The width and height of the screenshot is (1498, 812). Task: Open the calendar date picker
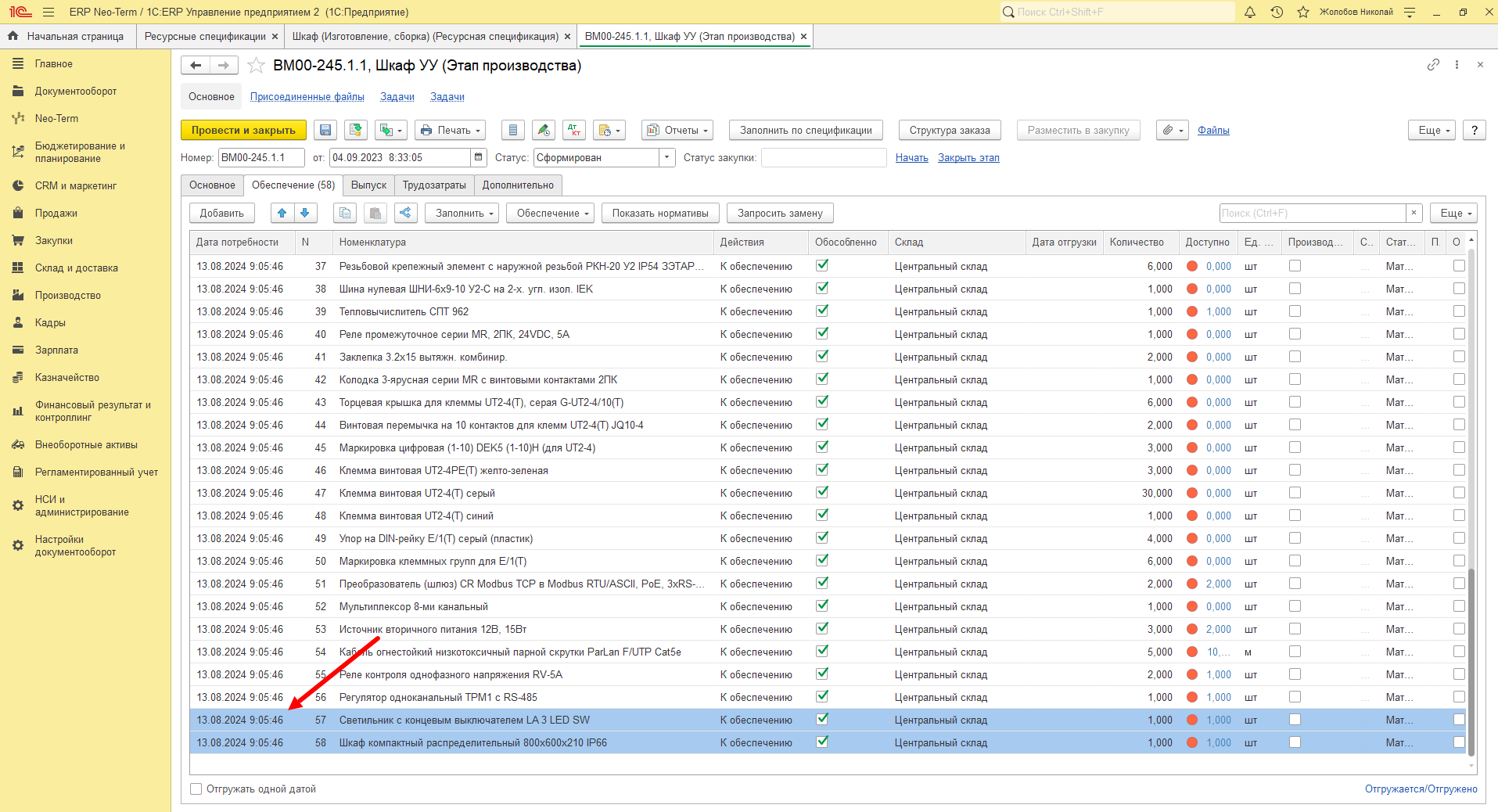point(479,157)
